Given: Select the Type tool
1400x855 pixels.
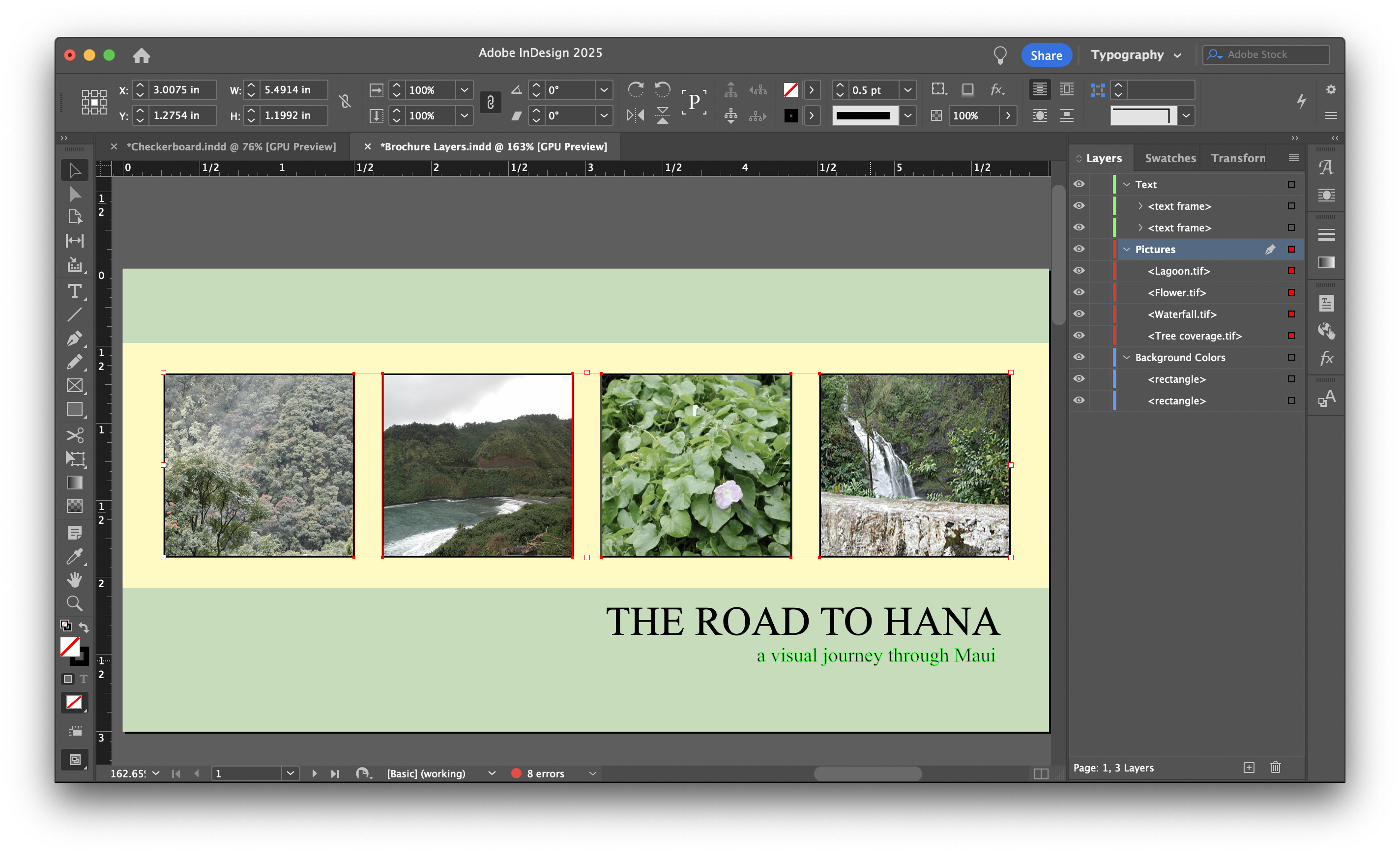Looking at the screenshot, I should pos(74,291).
